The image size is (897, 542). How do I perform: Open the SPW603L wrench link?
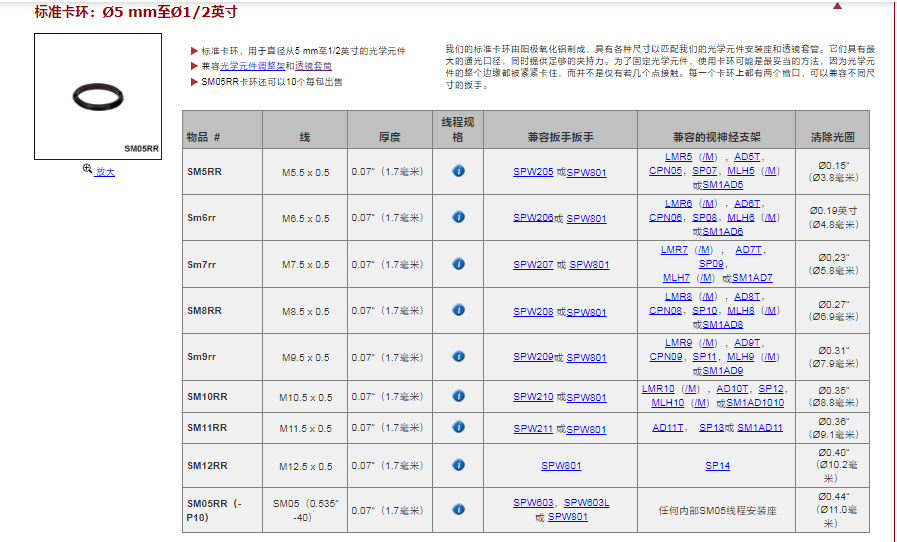[x=586, y=503]
